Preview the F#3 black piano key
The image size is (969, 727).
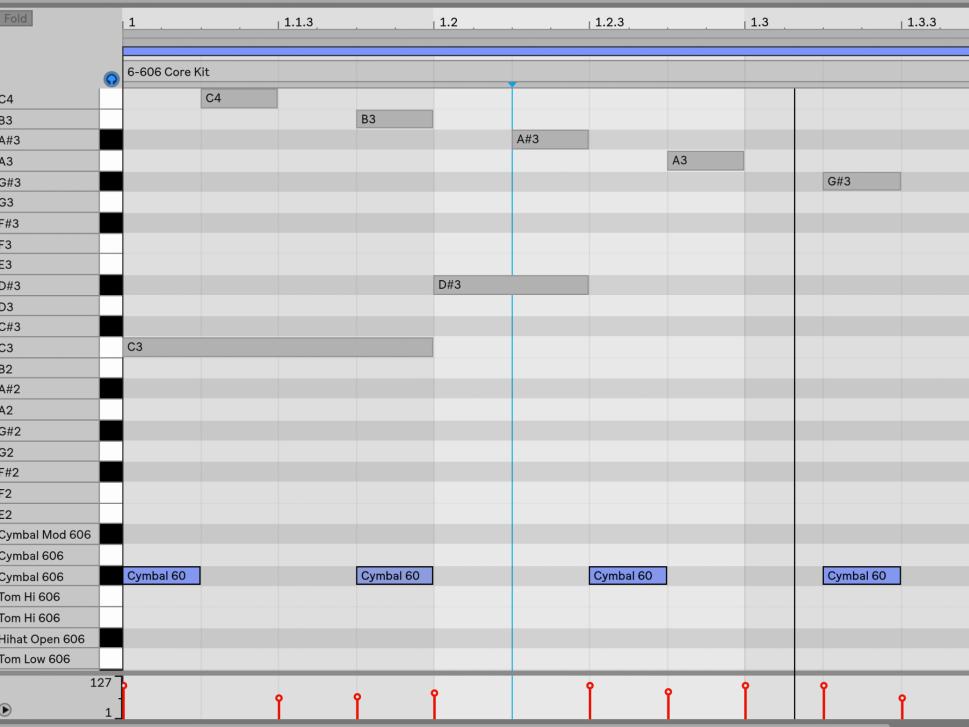(111, 223)
